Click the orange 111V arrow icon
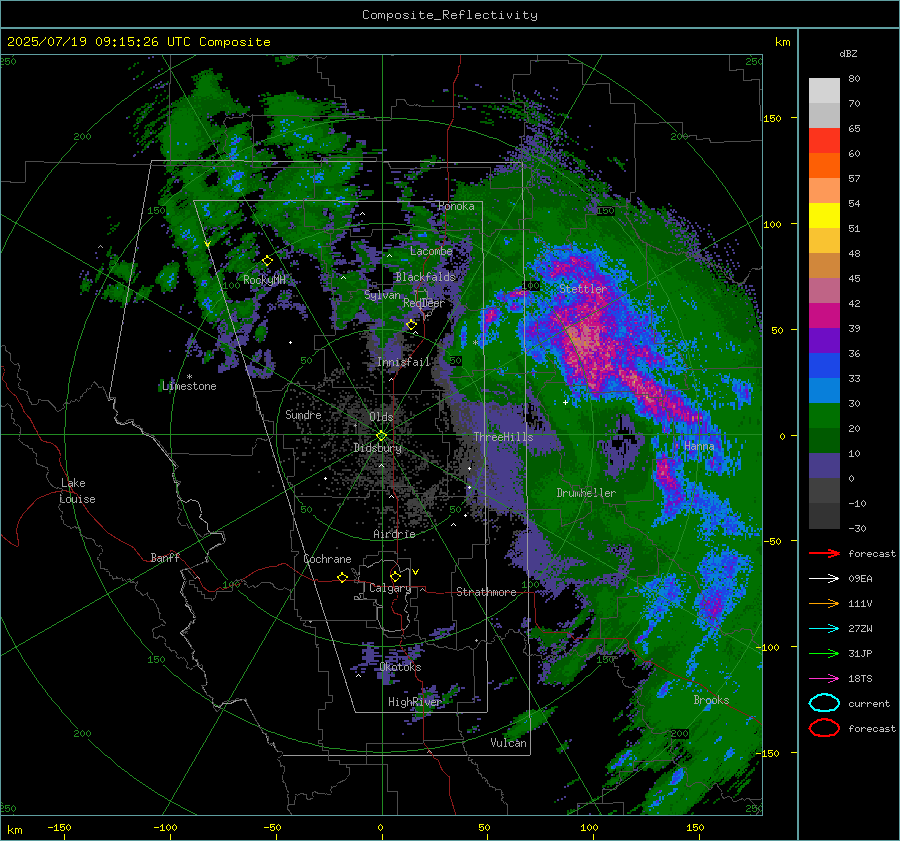The image size is (900, 841). click(x=824, y=603)
